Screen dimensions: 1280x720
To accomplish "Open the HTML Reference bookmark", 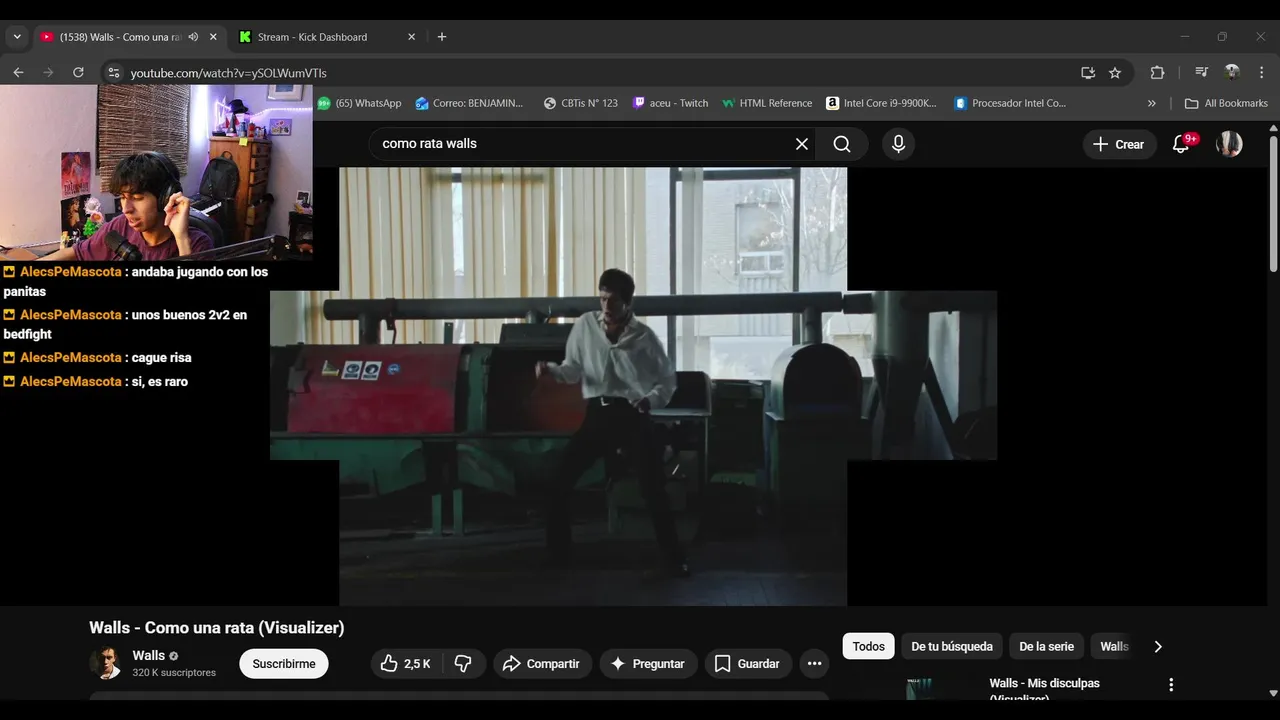I will point(767,103).
